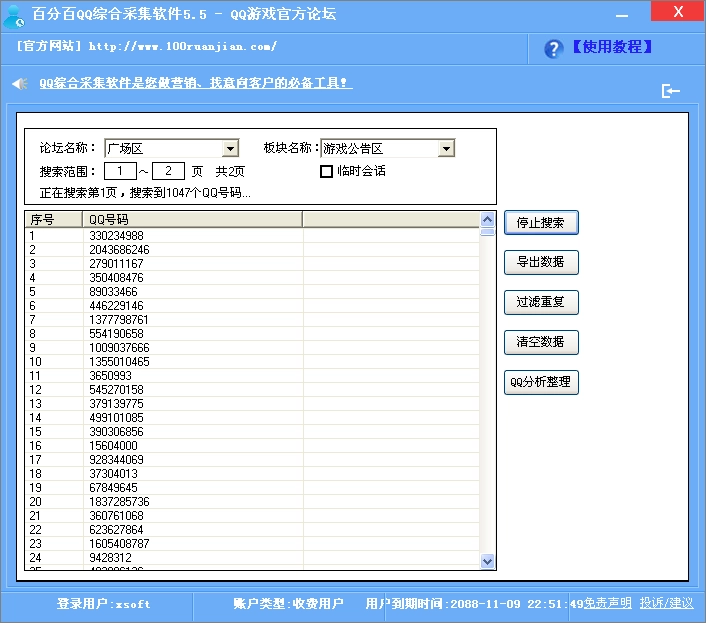Image resolution: width=706 pixels, height=623 pixels.
Task: Click the QQ分析整理 button
Action: click(541, 382)
